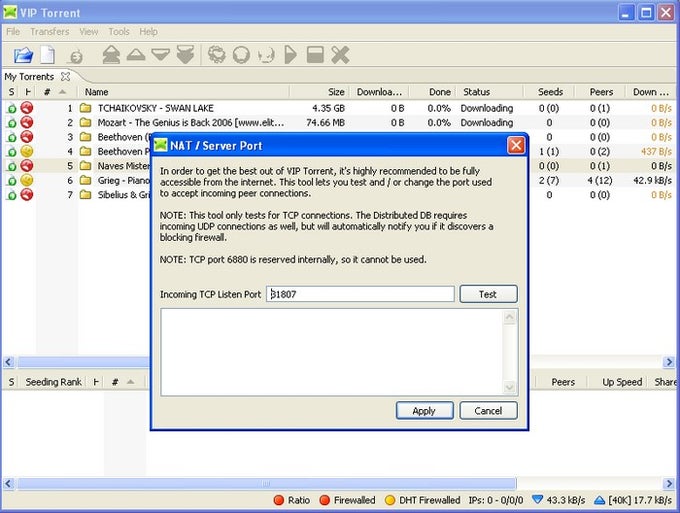Click the IPs: 0 - 0/0/0 status text
Screen dimensions: 680x513
pos(496,500)
